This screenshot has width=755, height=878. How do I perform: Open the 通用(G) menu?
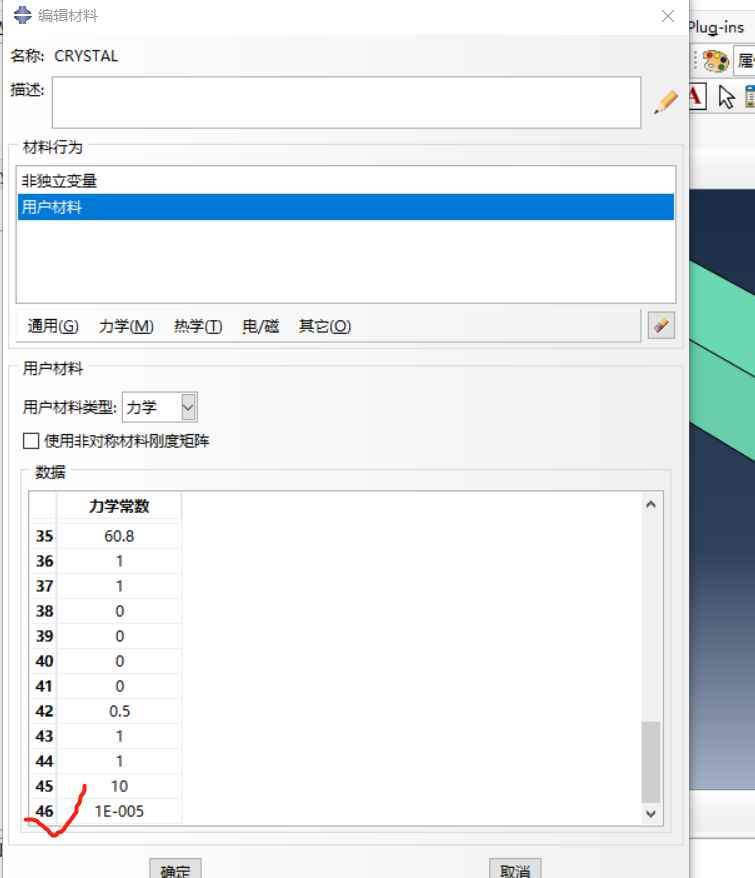tap(53, 326)
